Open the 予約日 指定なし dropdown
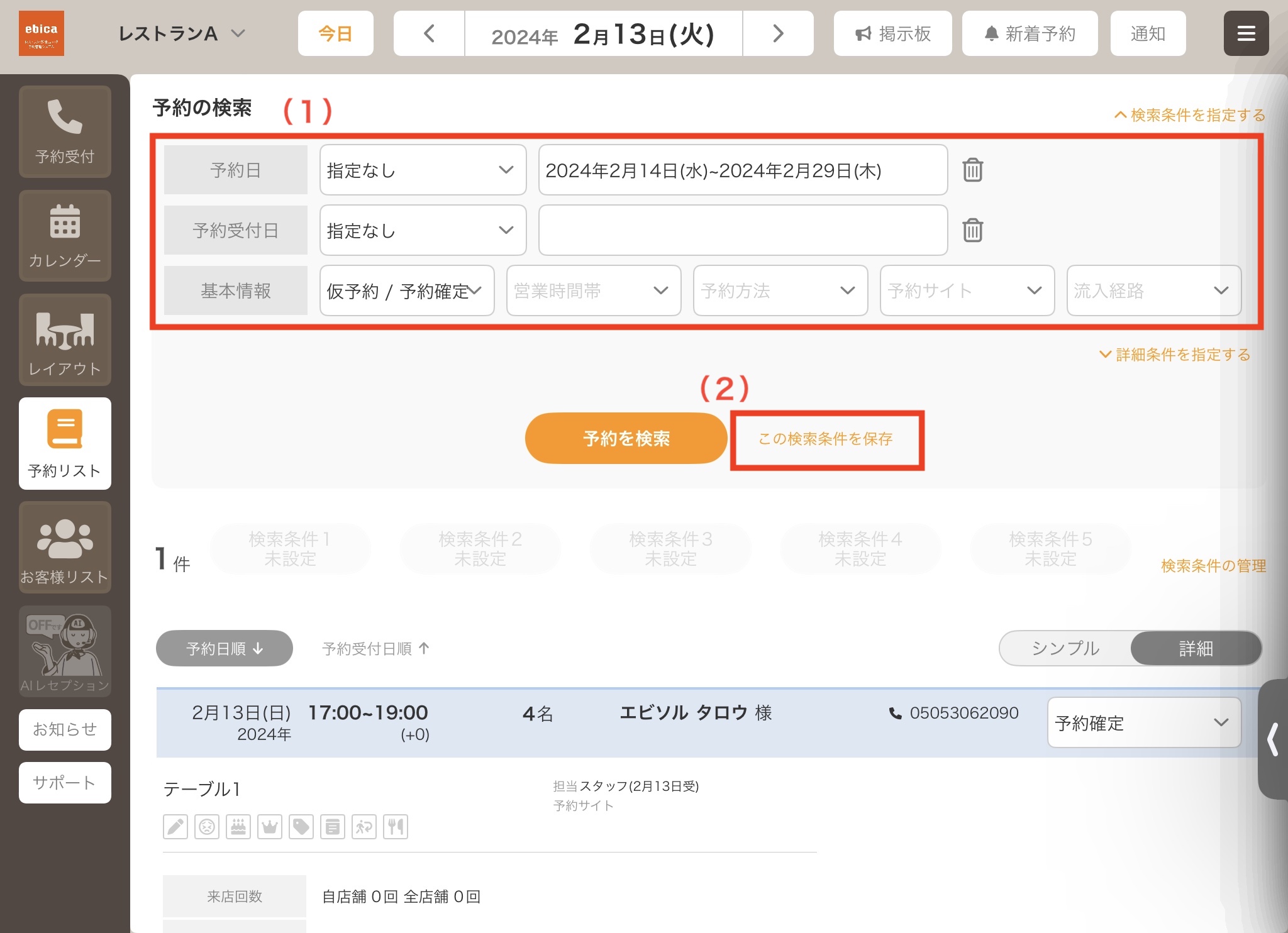 (x=423, y=170)
